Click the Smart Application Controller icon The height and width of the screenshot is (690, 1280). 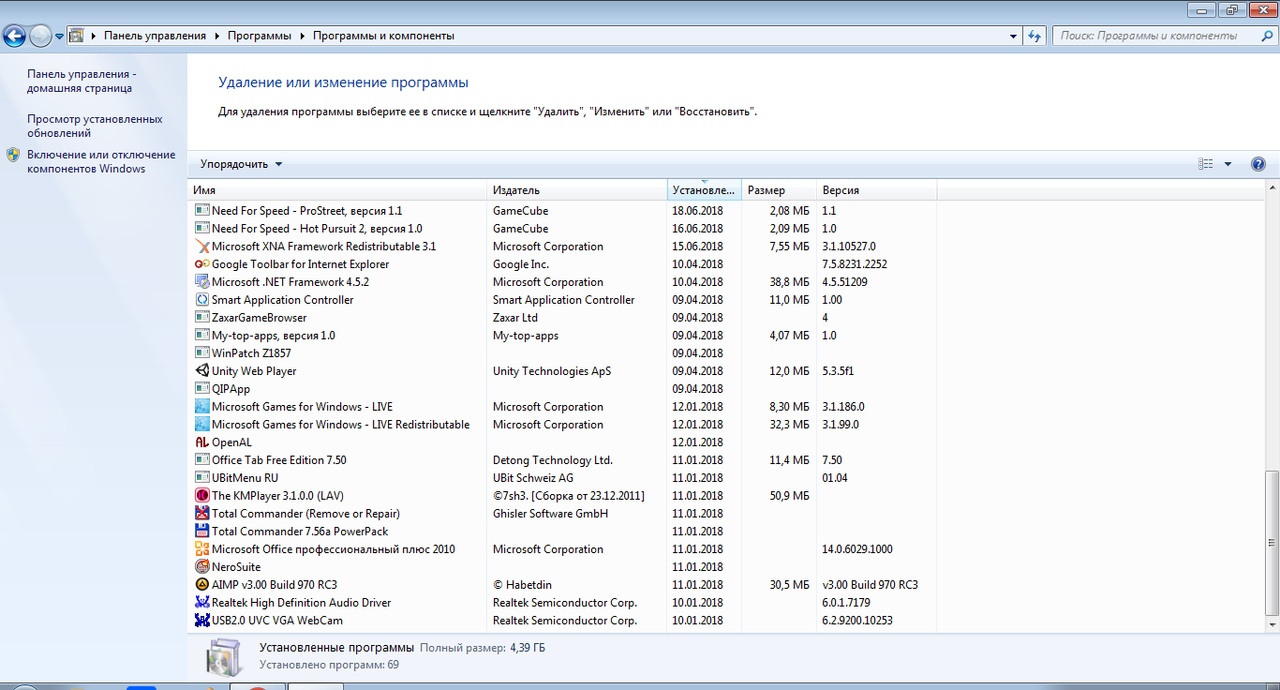(202, 300)
